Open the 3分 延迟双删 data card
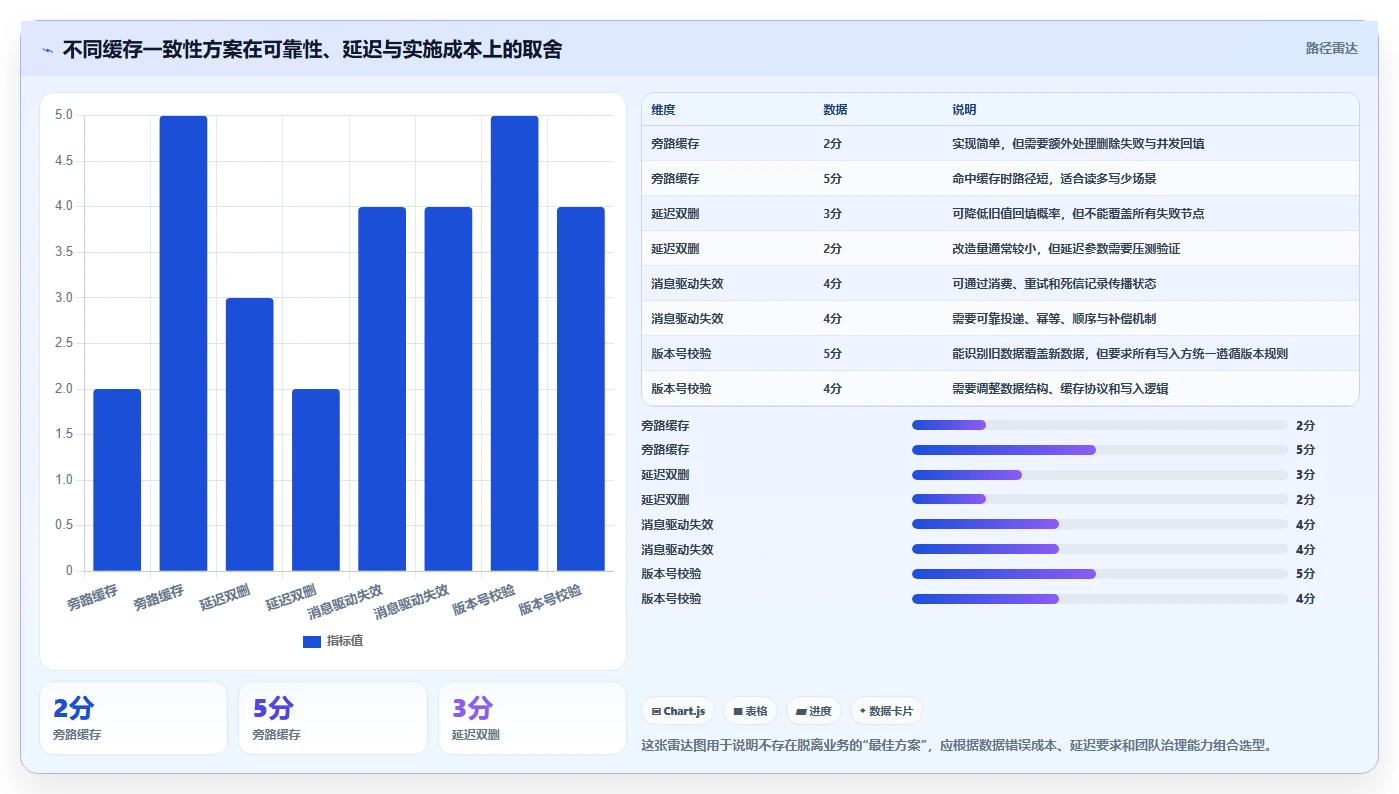This screenshot has height=794, width=1399. click(x=532, y=718)
